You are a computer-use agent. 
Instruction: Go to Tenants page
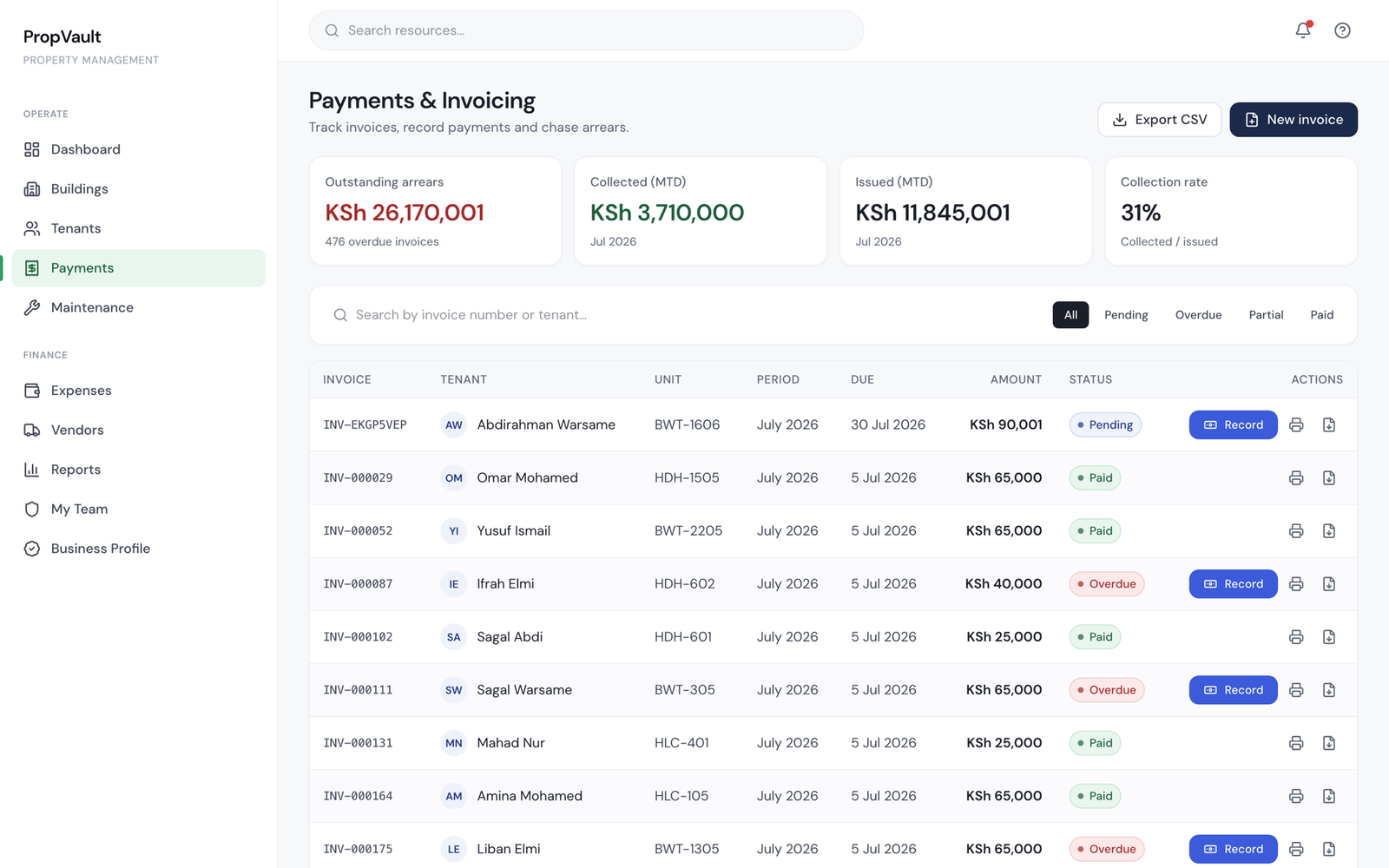pyautogui.click(x=138, y=228)
